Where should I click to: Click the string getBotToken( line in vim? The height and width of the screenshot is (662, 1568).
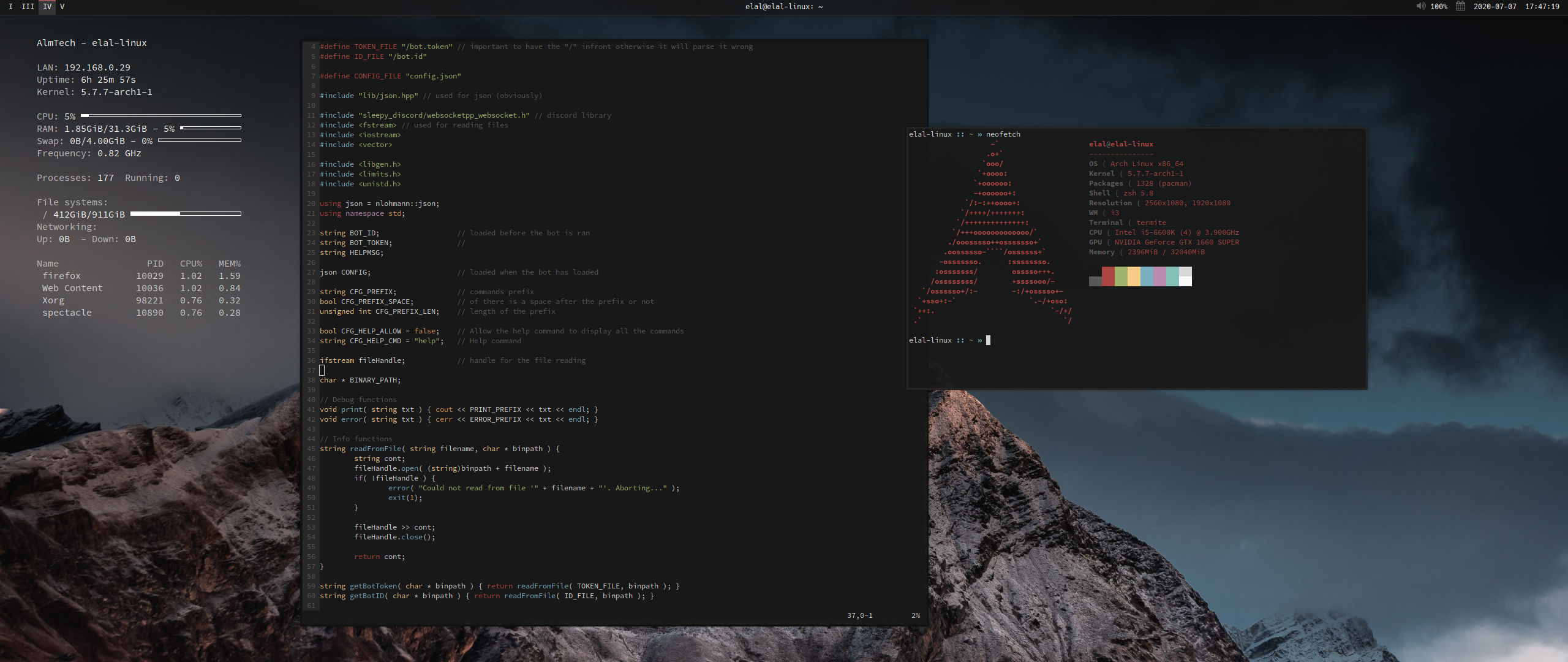click(499, 586)
